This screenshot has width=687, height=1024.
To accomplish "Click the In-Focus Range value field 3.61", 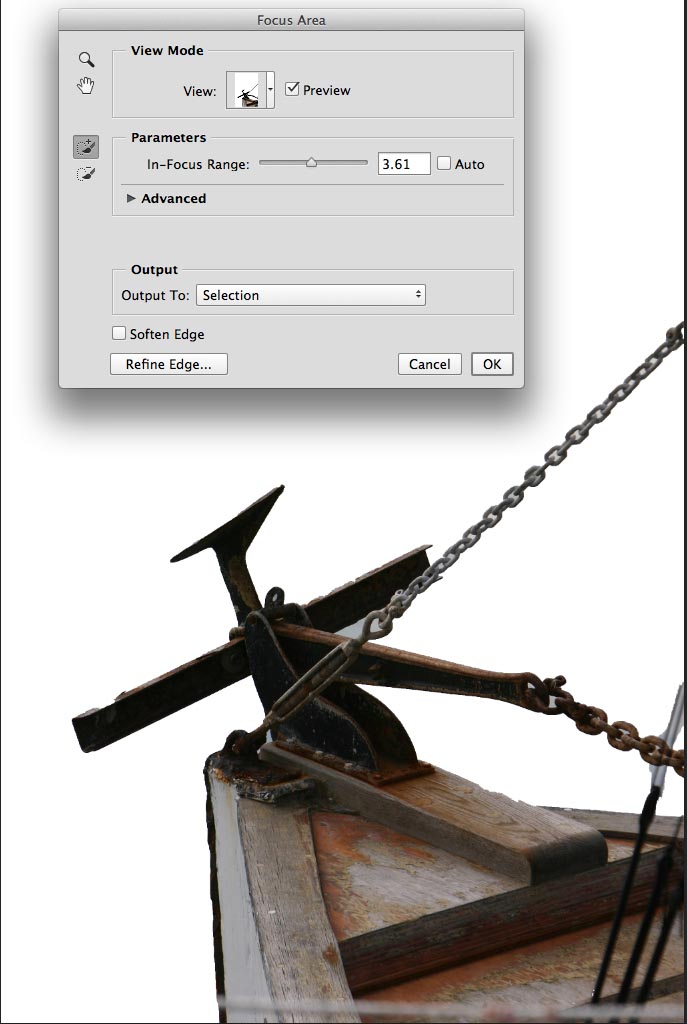I will pyautogui.click(x=404, y=164).
